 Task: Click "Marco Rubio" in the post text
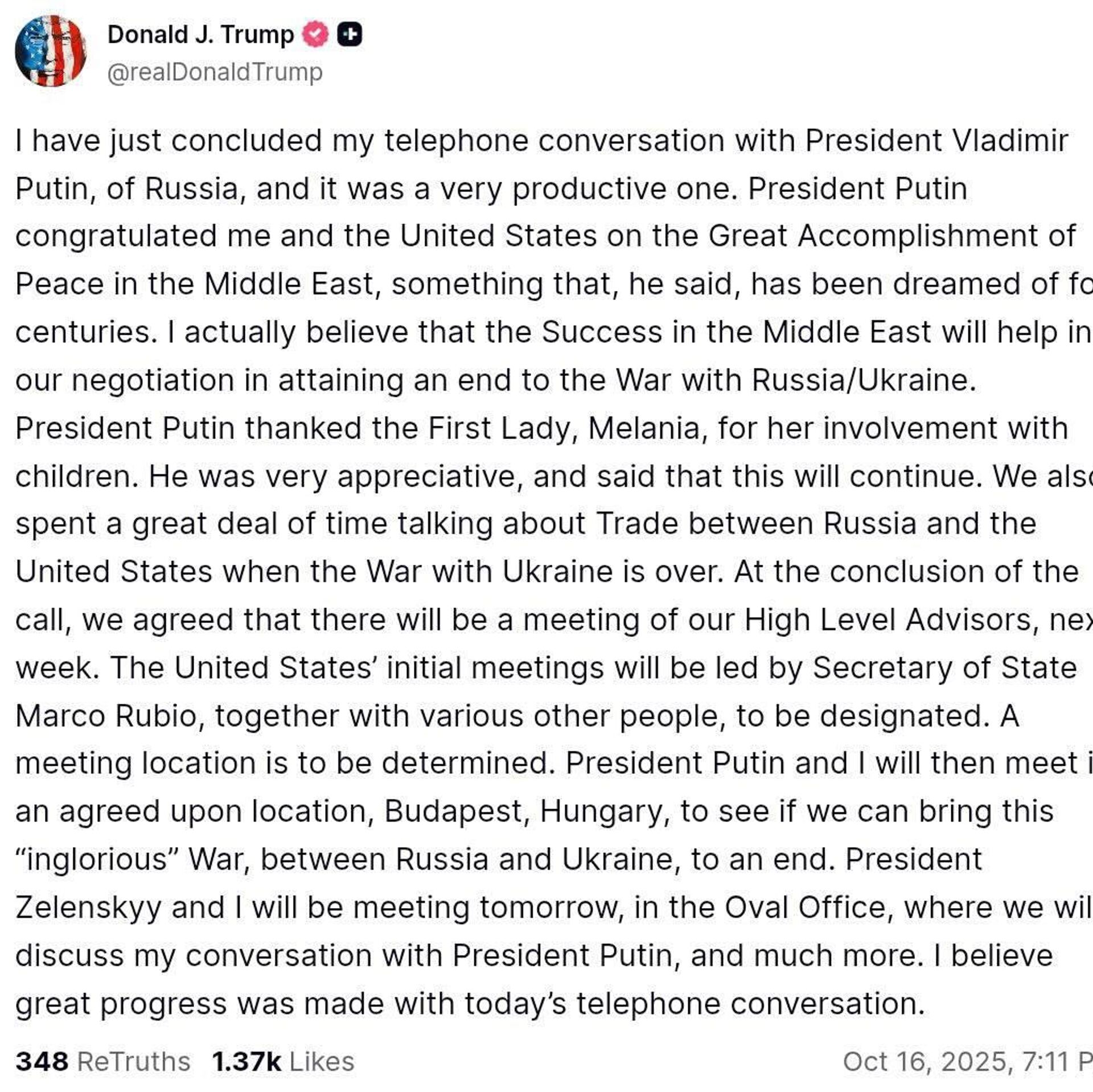[106, 716]
